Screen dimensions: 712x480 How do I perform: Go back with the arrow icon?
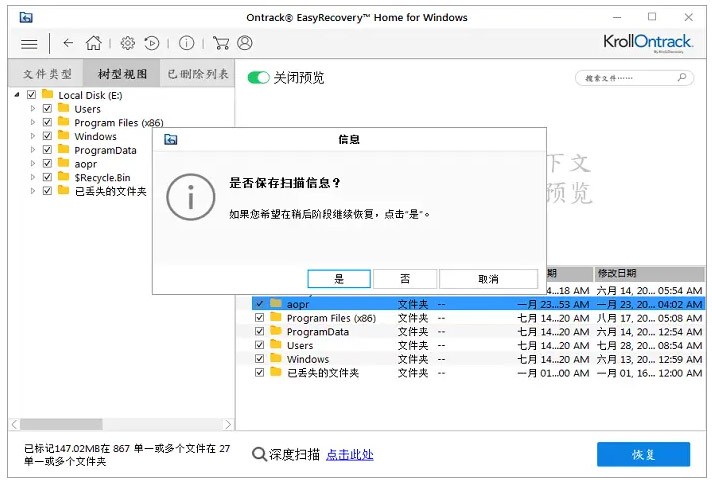[x=68, y=43]
